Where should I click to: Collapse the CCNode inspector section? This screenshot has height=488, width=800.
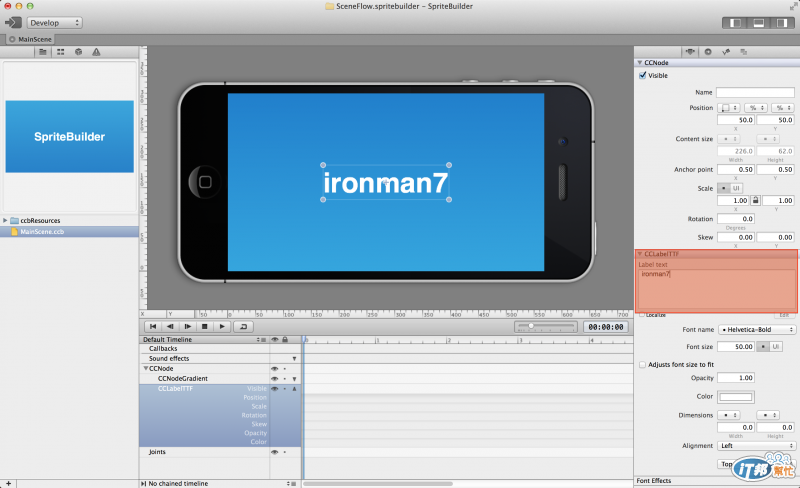639,62
